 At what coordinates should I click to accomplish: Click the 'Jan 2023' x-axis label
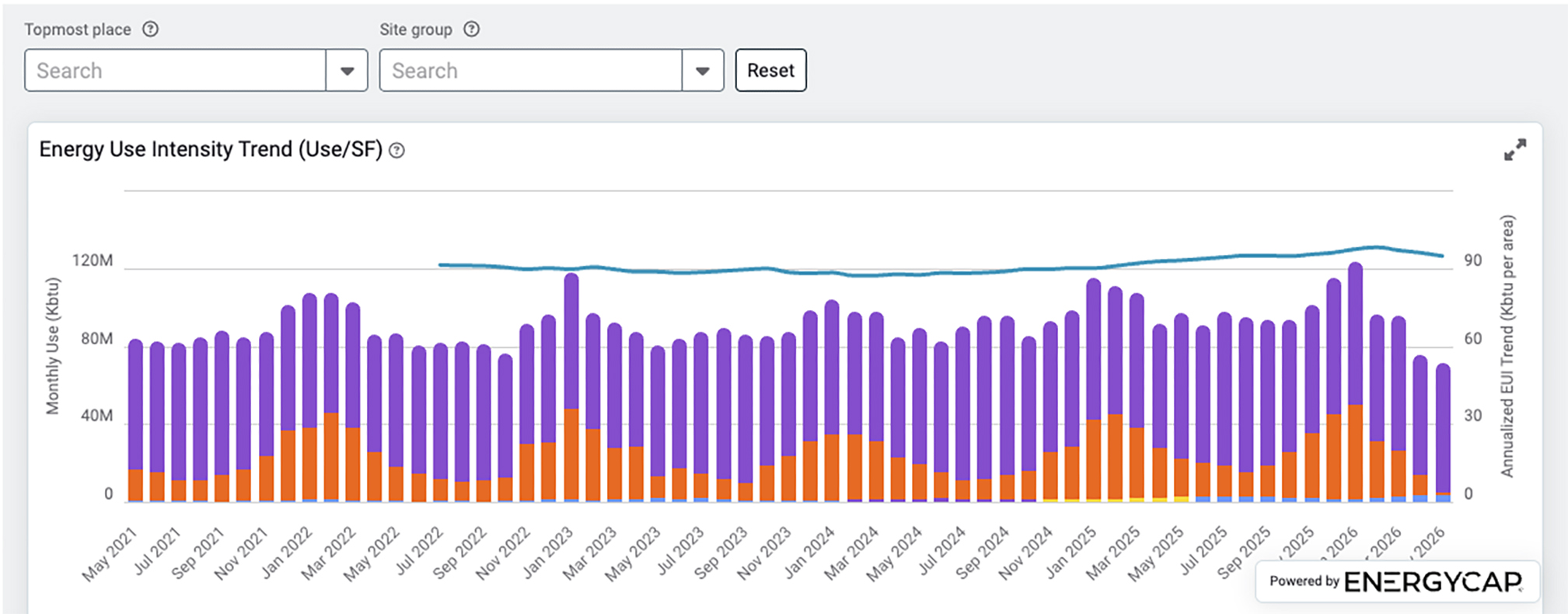pos(547,553)
